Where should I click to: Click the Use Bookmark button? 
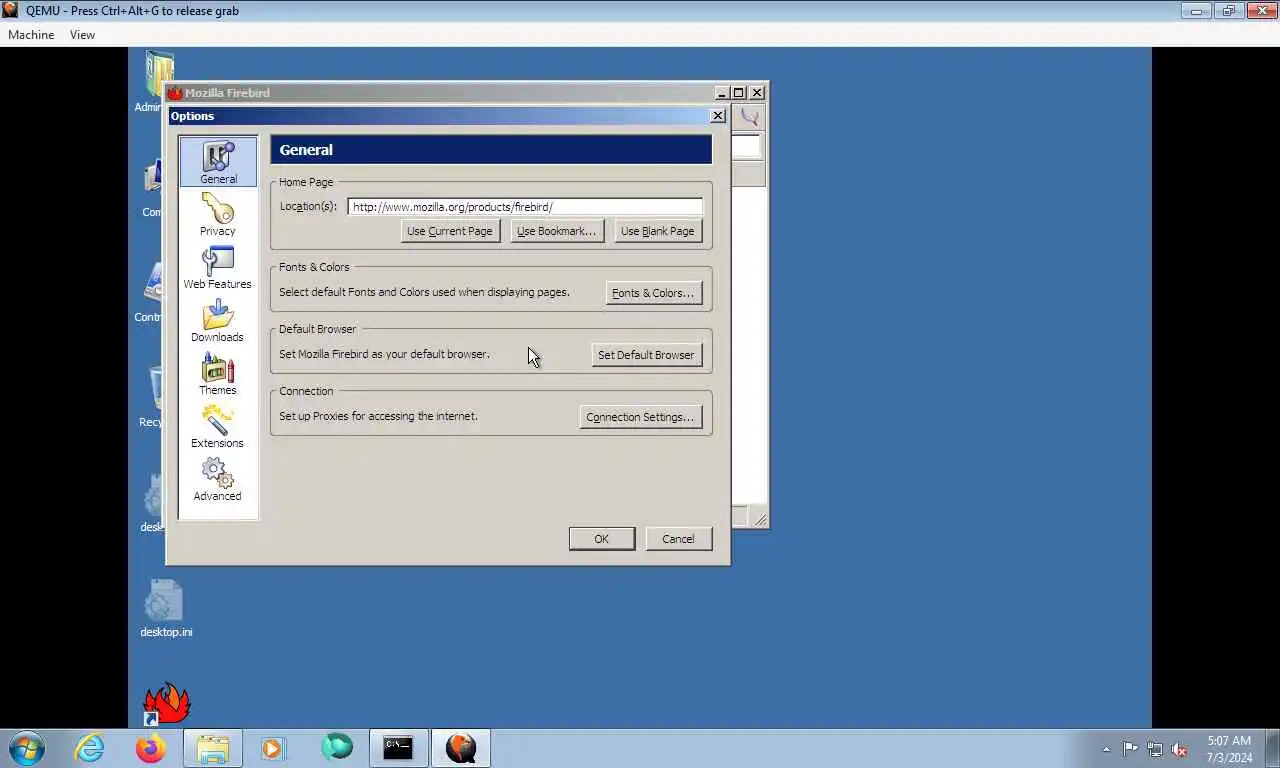[557, 231]
